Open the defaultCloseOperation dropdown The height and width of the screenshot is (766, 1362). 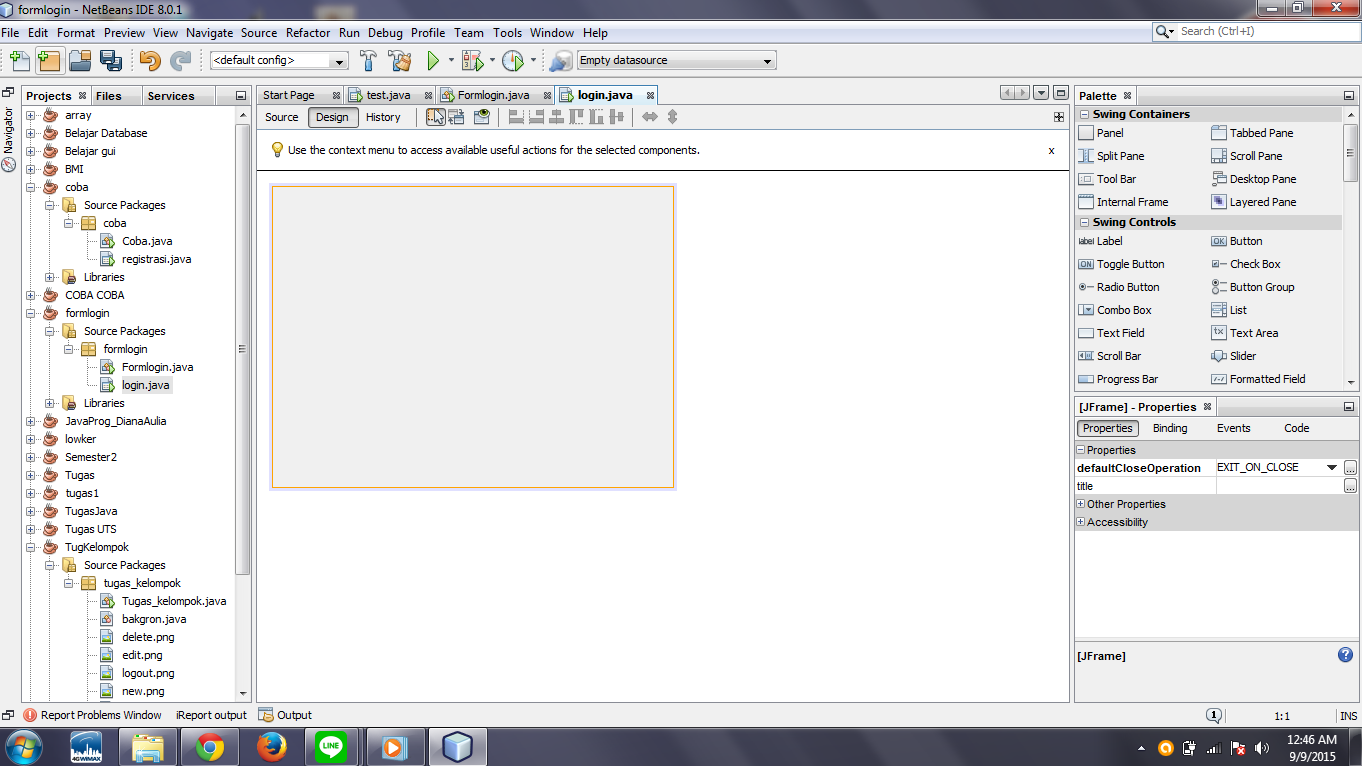coord(1332,467)
